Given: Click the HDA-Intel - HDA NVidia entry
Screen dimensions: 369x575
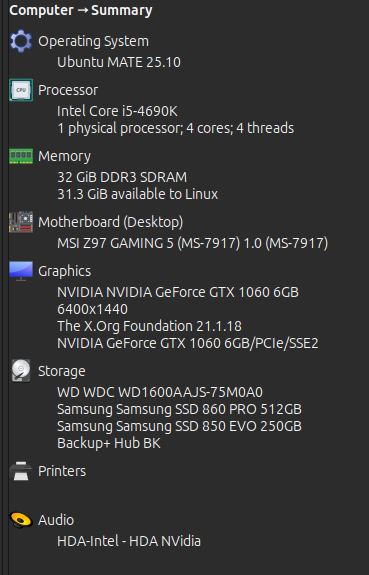Looking at the screenshot, I should click(129, 541).
